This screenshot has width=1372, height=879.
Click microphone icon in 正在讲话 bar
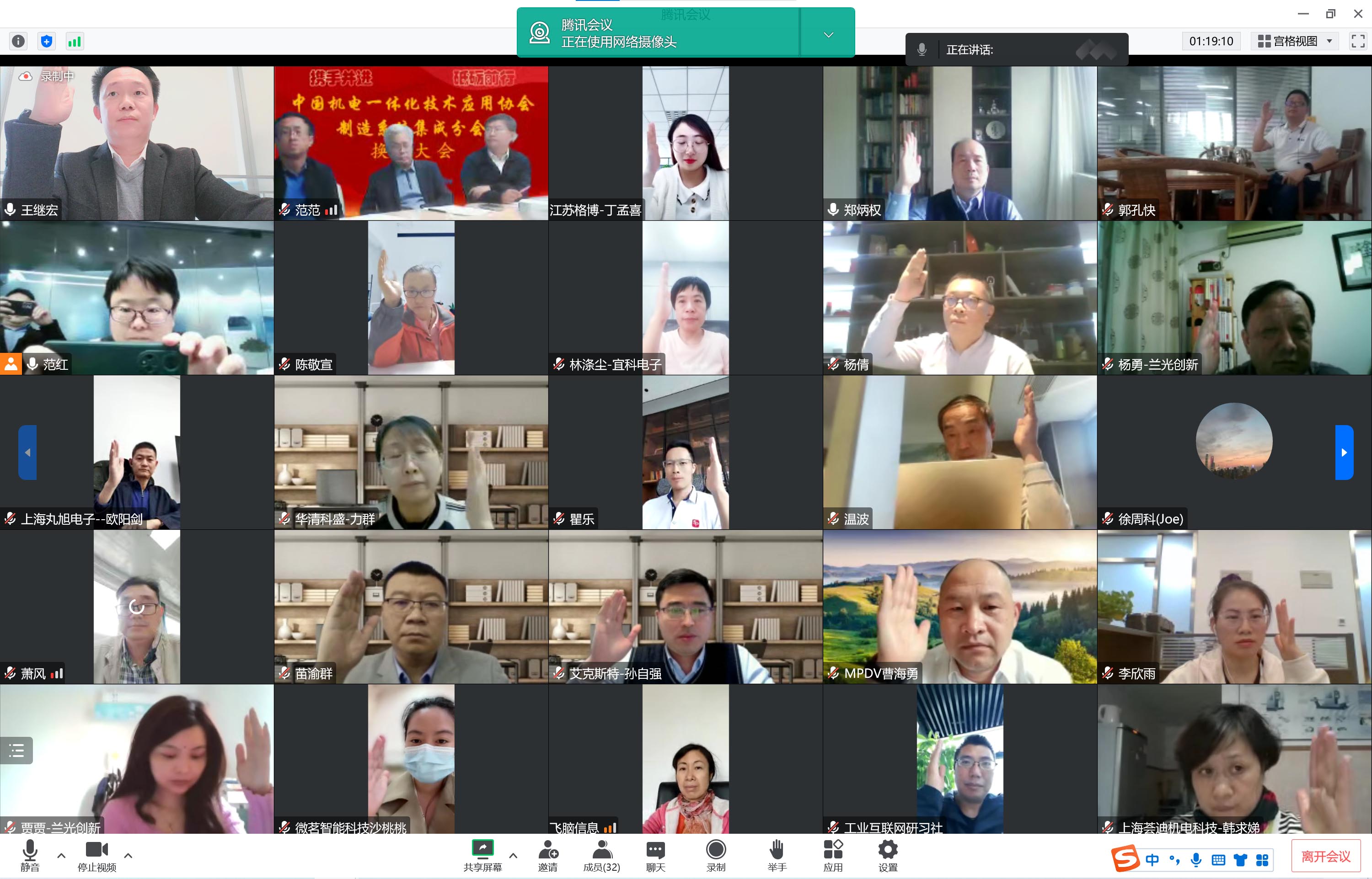922,50
